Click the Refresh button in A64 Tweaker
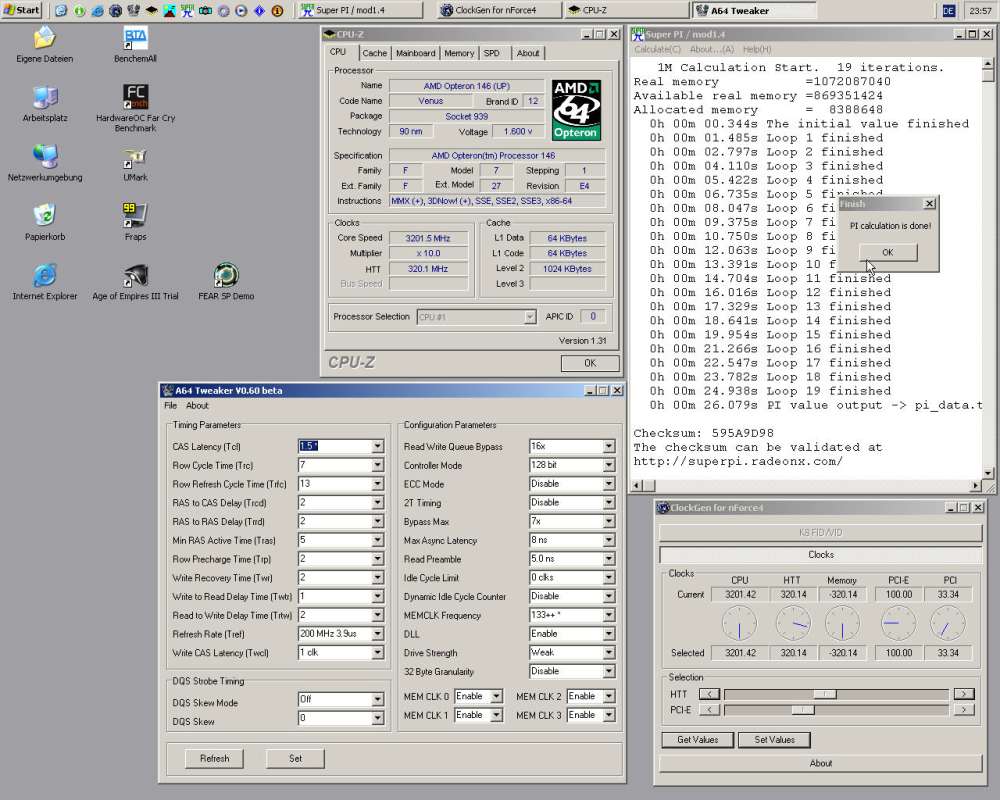1000x800 pixels. coord(214,758)
